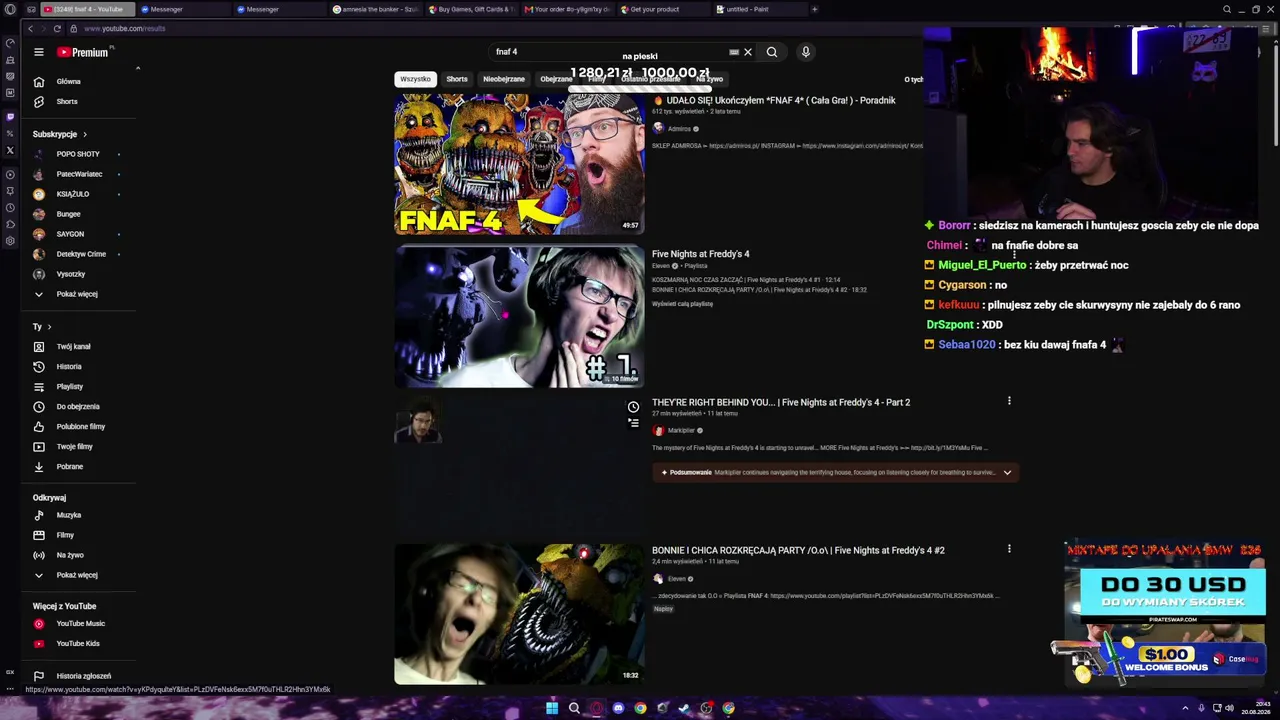Open Wyświetl całą playlistę link

coord(683,304)
